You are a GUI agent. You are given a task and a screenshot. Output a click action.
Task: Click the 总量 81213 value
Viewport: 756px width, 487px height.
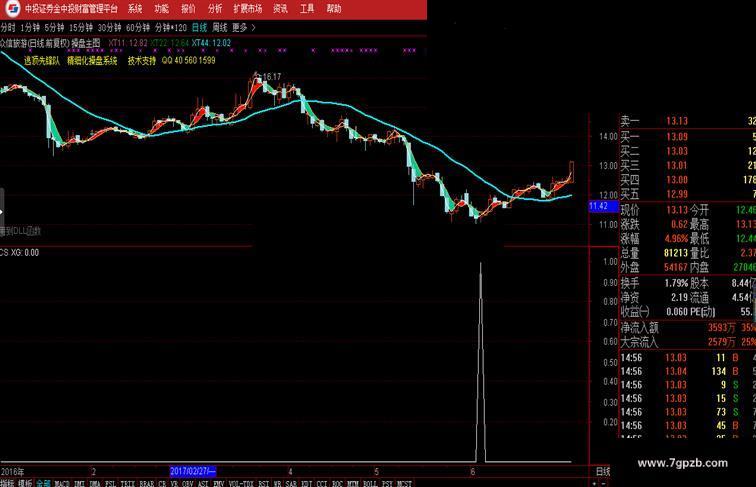tap(676, 253)
